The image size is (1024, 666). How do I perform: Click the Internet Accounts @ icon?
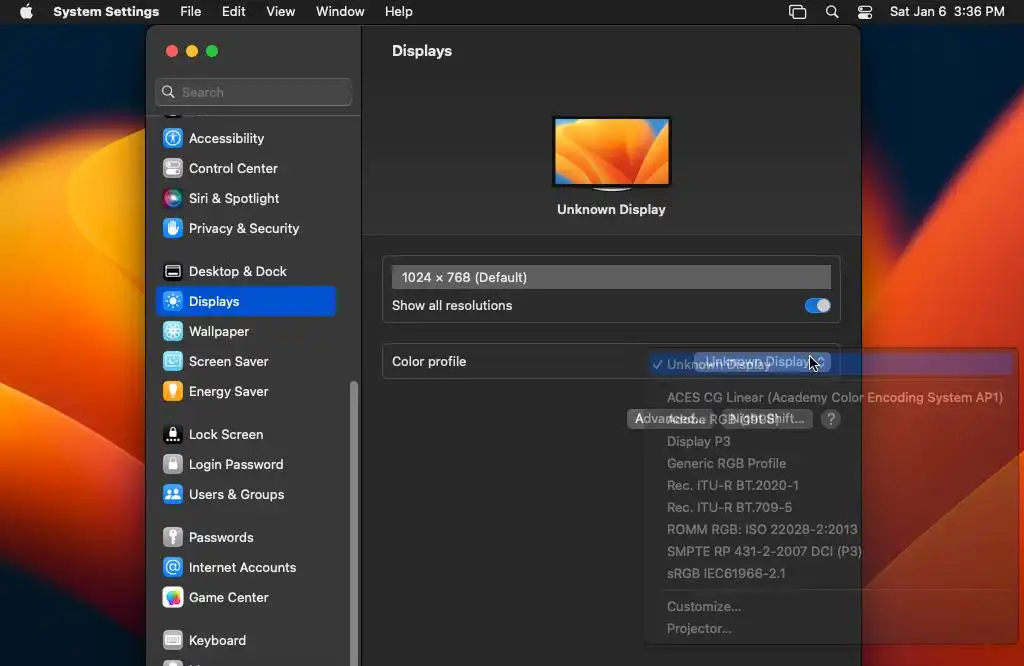point(172,568)
